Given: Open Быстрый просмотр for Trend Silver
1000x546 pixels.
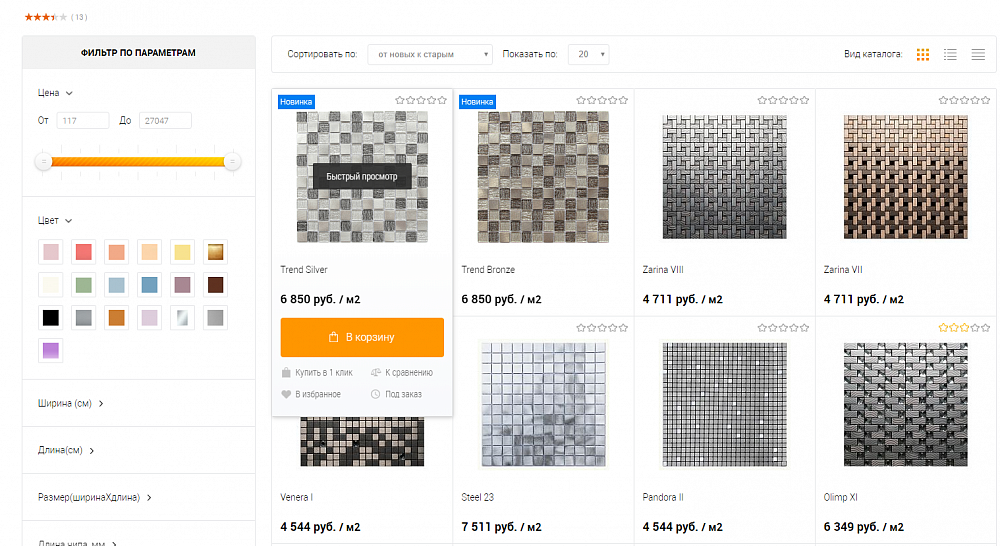Looking at the screenshot, I should click(362, 177).
